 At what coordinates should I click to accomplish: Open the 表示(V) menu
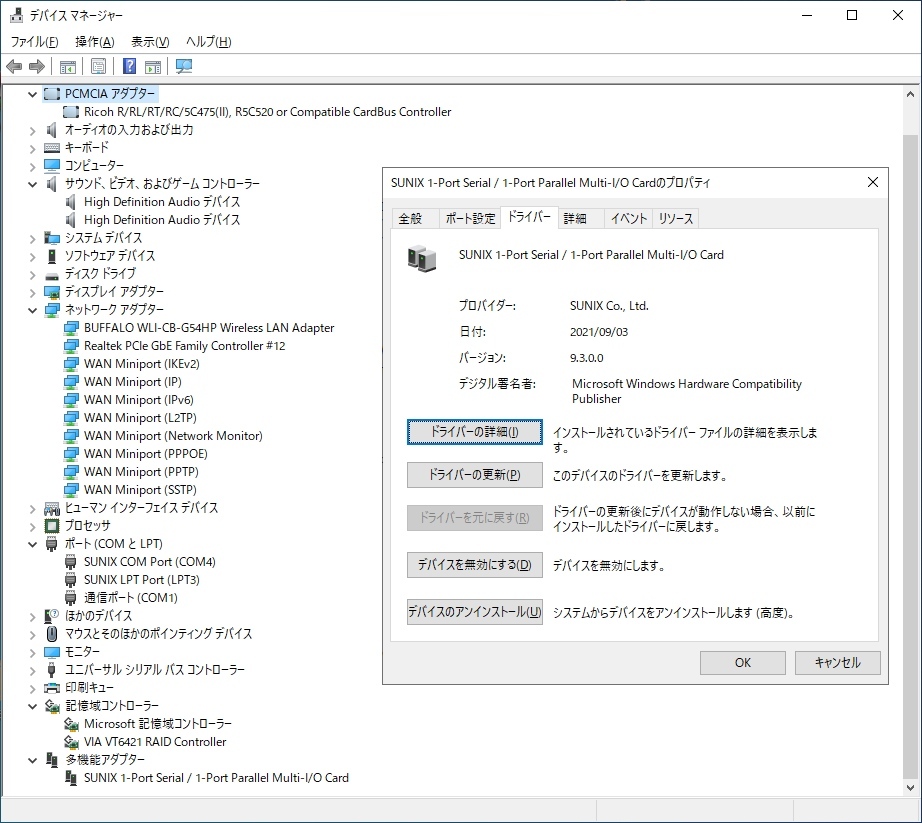150,42
